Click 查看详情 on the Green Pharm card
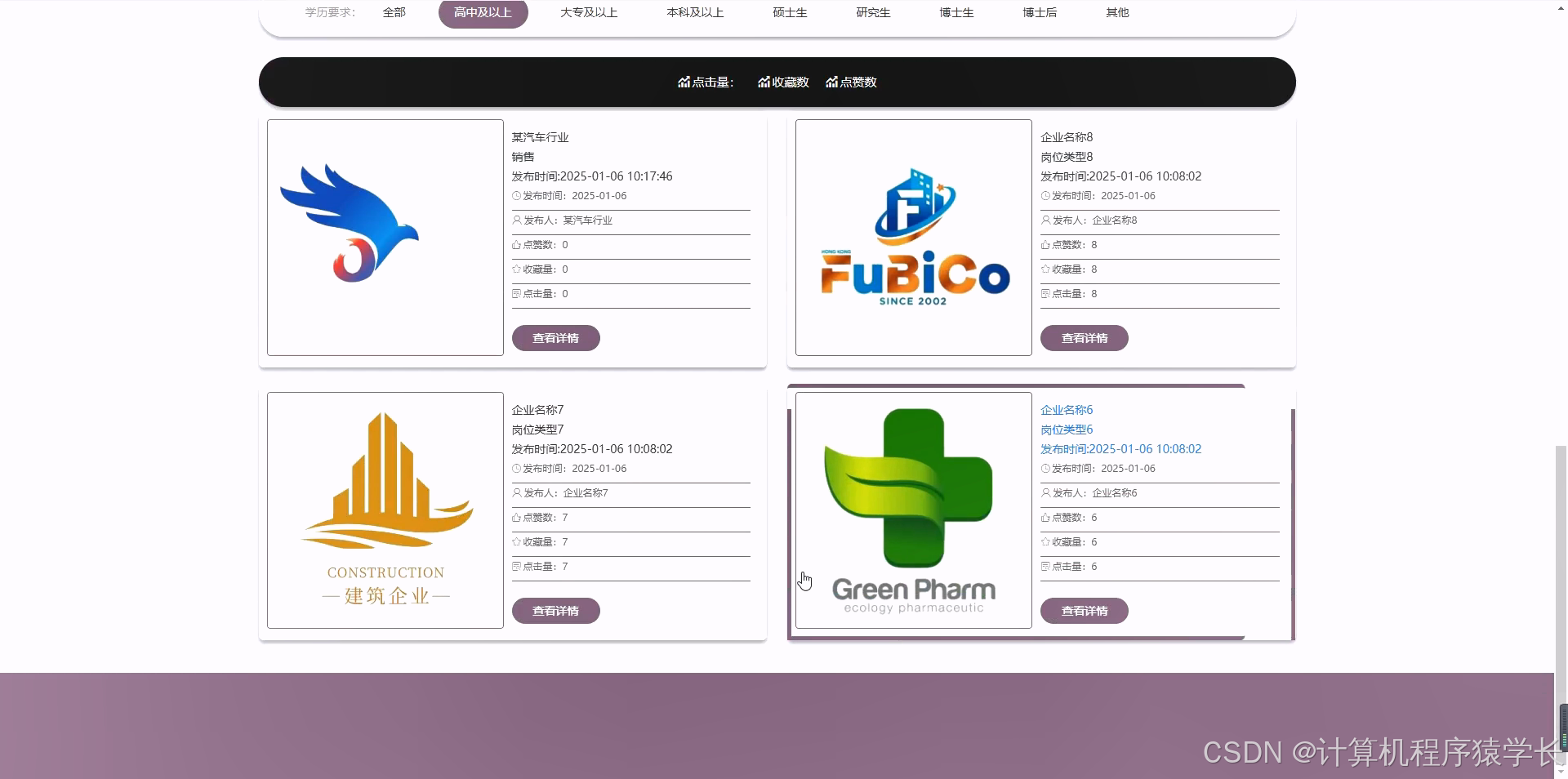 (1084, 611)
